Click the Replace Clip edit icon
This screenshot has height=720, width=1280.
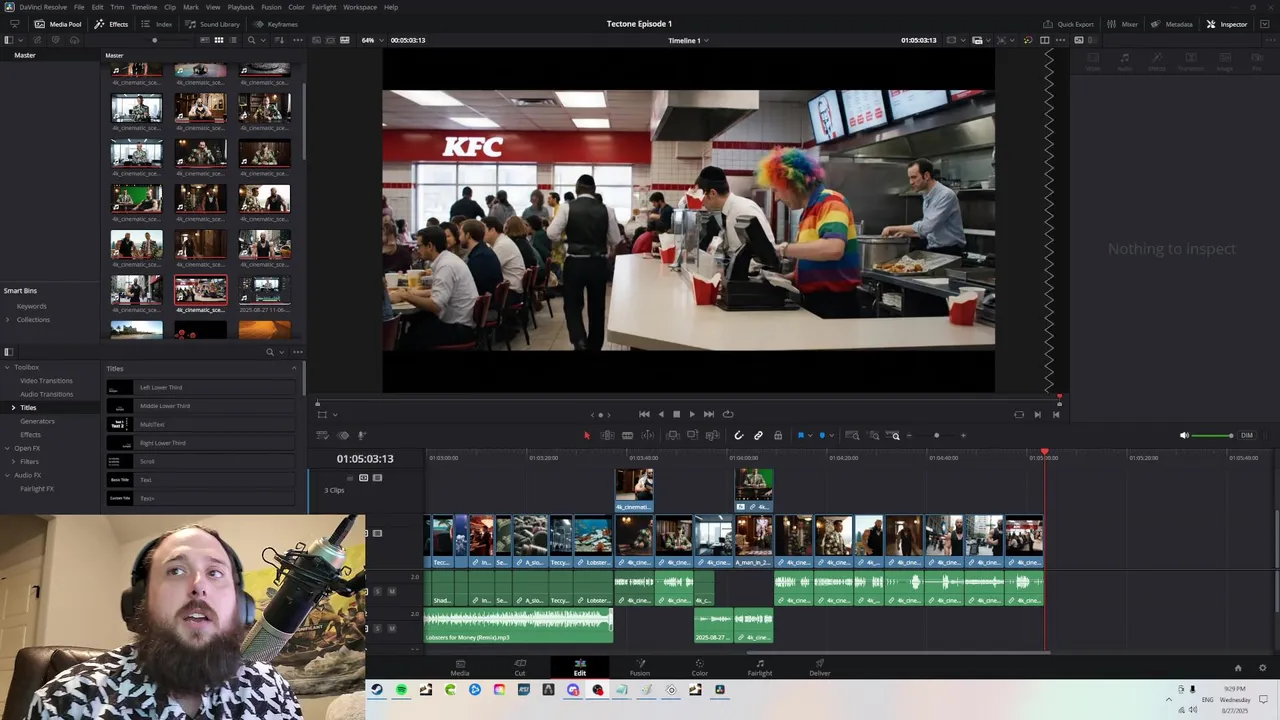[x=712, y=435]
